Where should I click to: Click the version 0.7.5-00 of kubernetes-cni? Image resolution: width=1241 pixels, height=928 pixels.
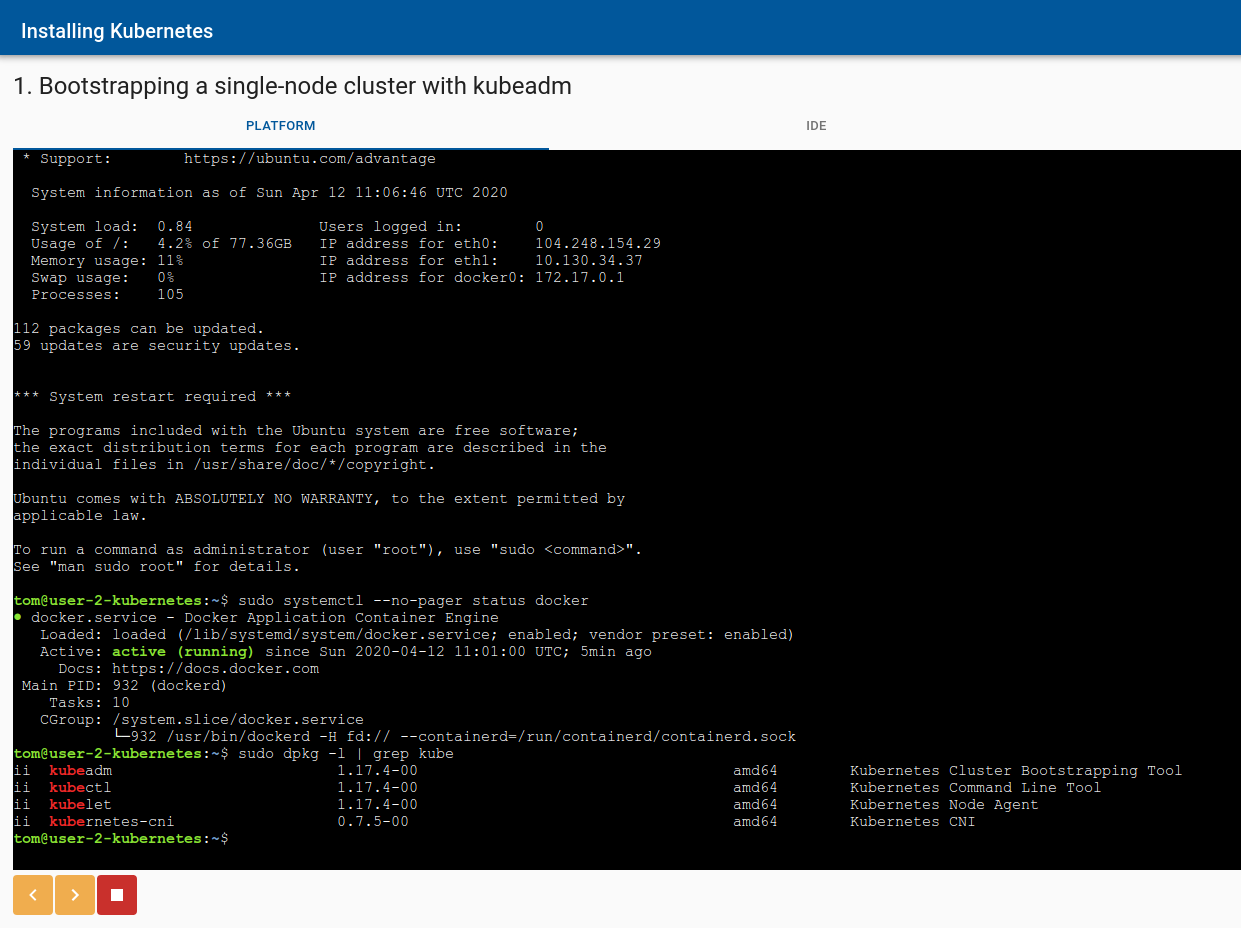[373, 821]
